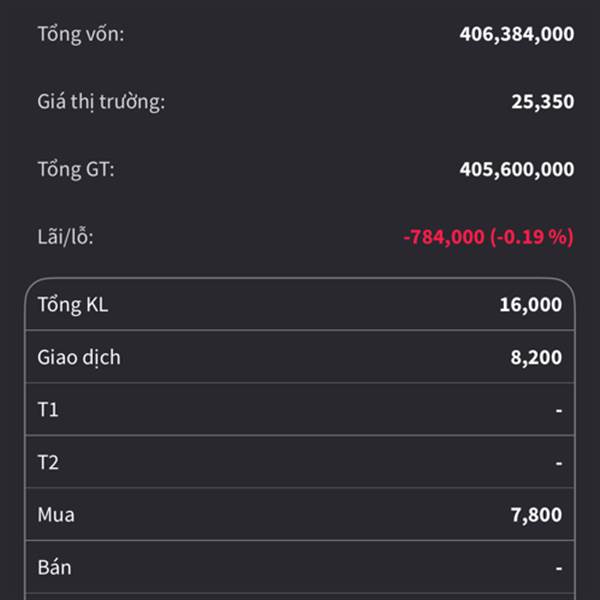Tap the Tổng GT label
This screenshot has height=600, width=600.
(76, 170)
